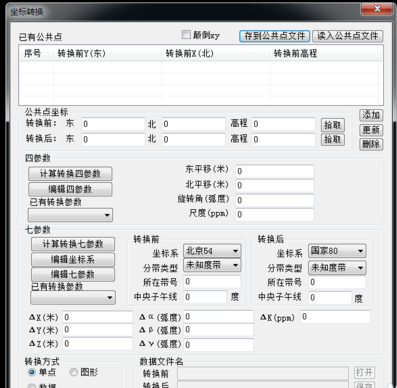Click the 转换前高程 column header
Image resolution: width=397 pixels, height=388 pixels.
323,53
